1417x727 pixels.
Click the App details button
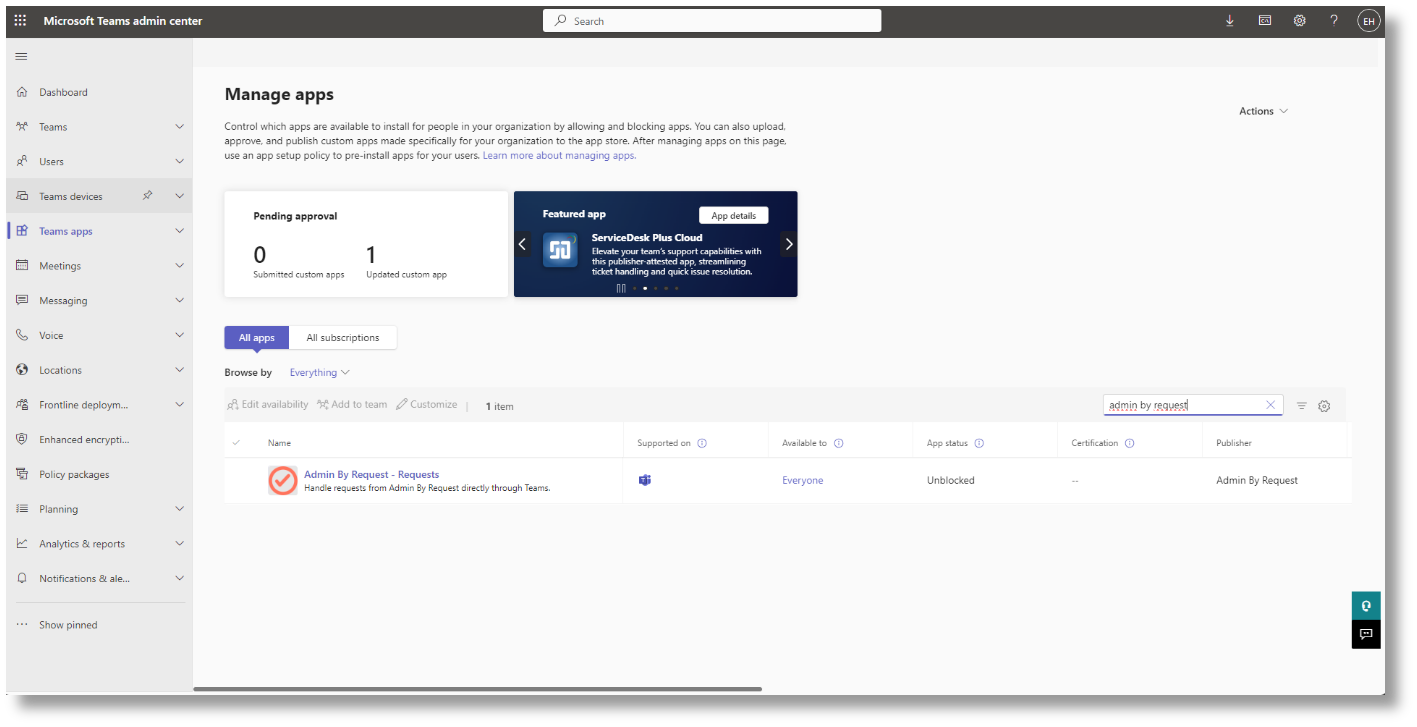pyautogui.click(x=733, y=216)
